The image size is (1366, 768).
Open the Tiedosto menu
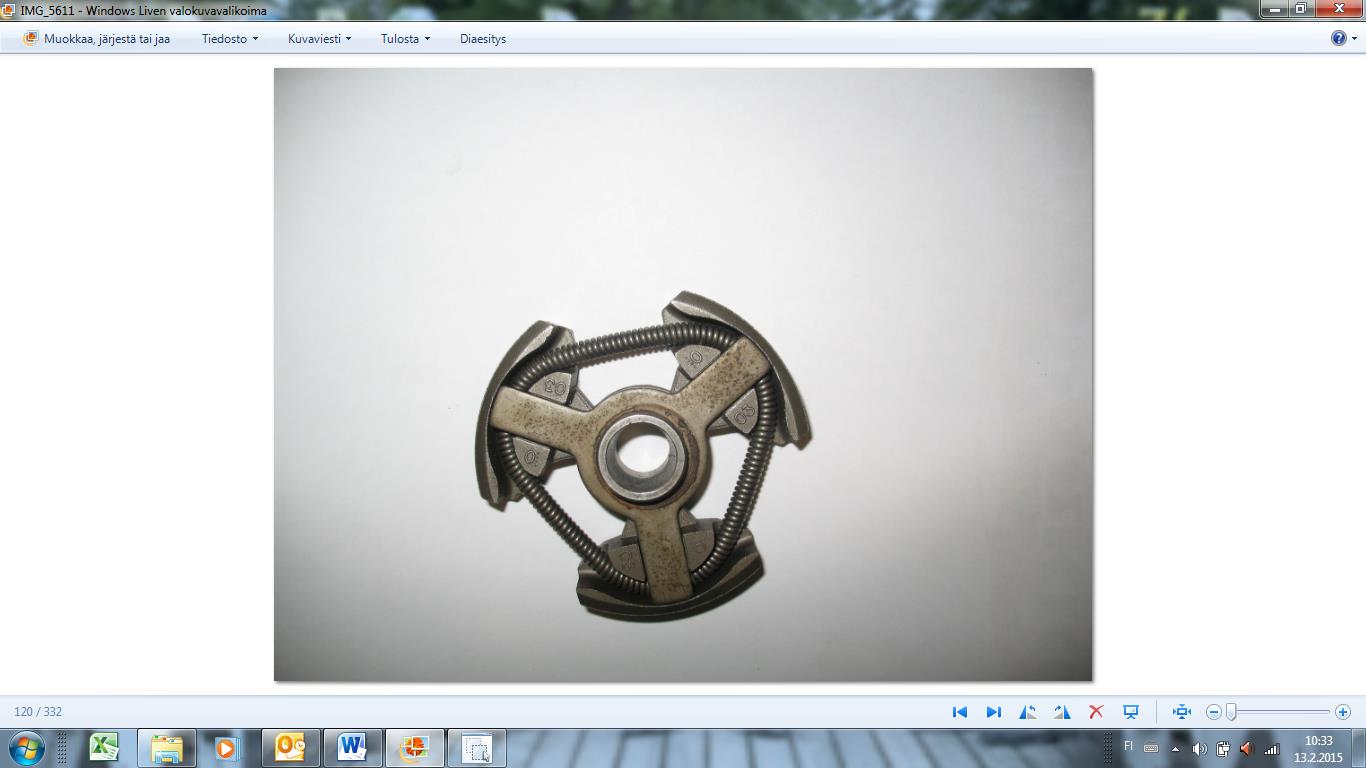(x=230, y=39)
